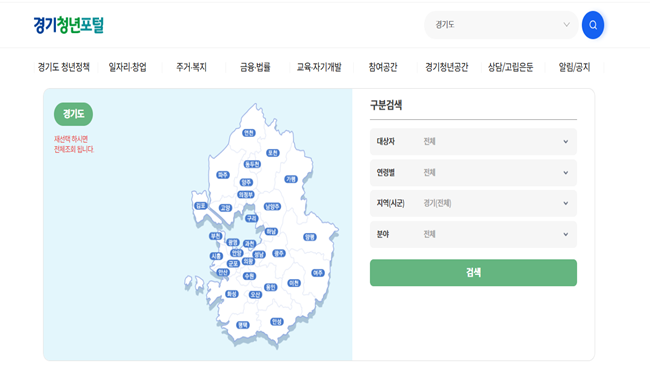
Task: Select 김포 on the map
Action: (201, 206)
